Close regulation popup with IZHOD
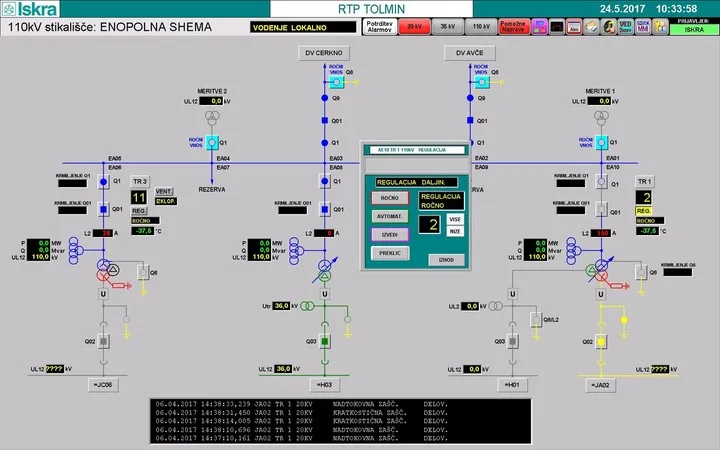This screenshot has width=720, height=450. click(x=446, y=260)
